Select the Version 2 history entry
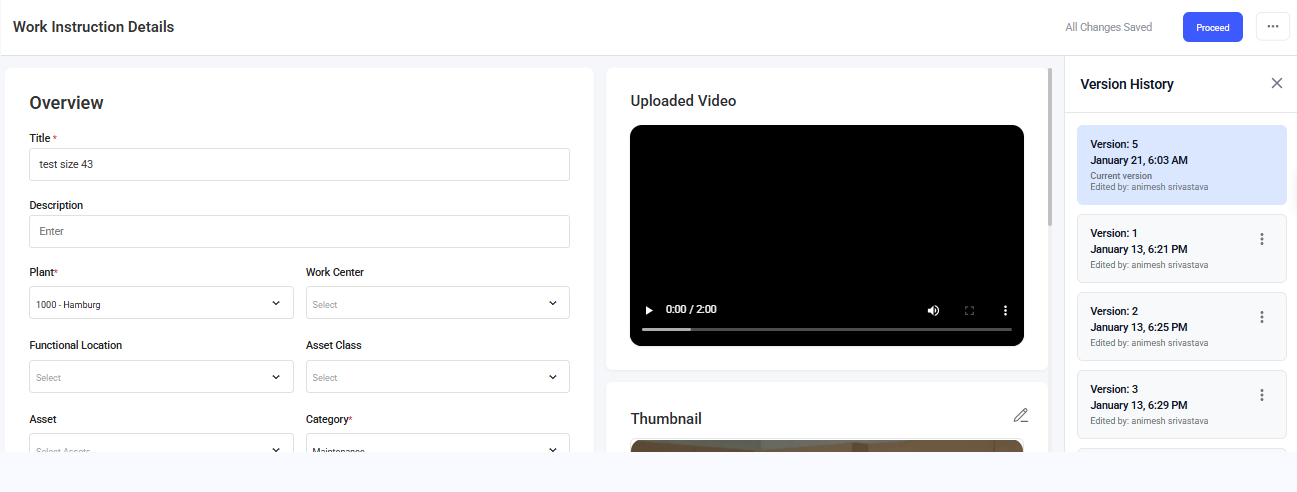The height and width of the screenshot is (492, 1297). click(1160, 326)
